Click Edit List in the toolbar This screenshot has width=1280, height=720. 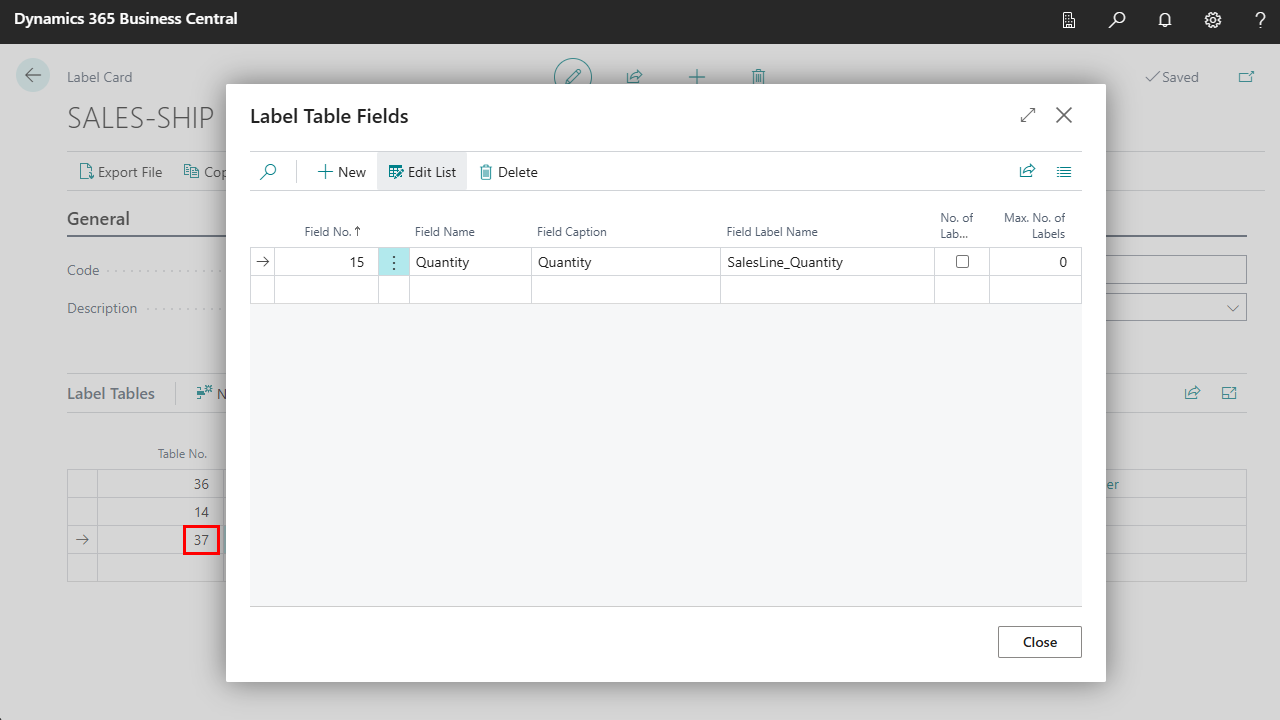422,172
